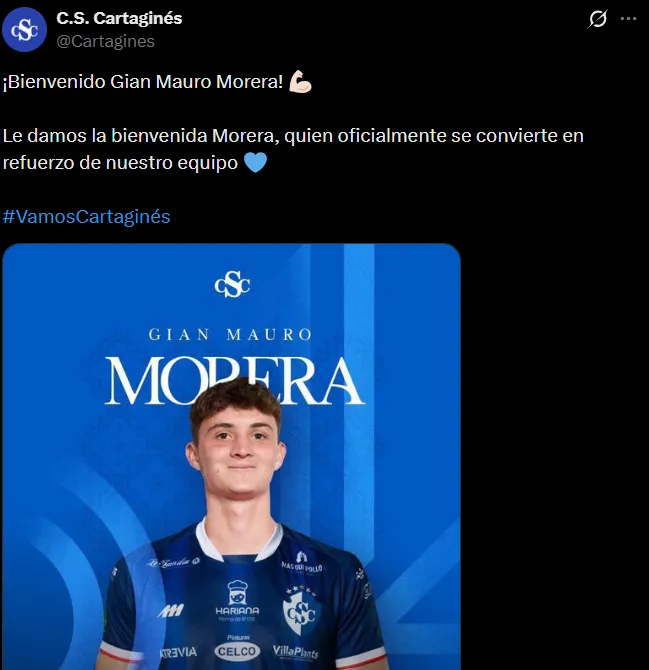Viewport: 649px width, 670px height.
Task: Click the VillaPlants sponsor logo on jersey
Action: (x=296, y=652)
